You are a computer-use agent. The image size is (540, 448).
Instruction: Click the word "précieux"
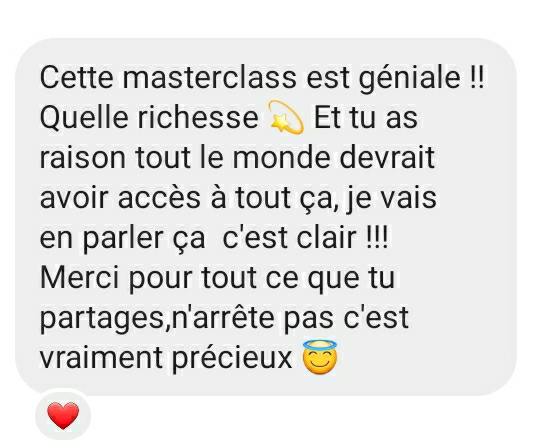[232, 359]
